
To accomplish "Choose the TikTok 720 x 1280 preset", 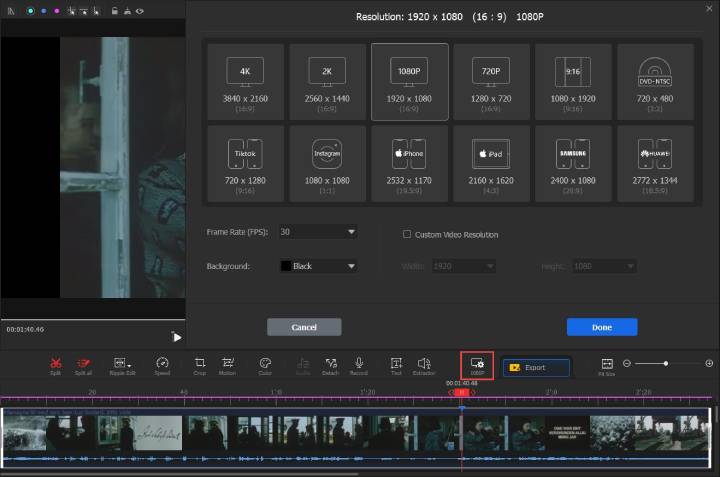I will tap(245, 163).
